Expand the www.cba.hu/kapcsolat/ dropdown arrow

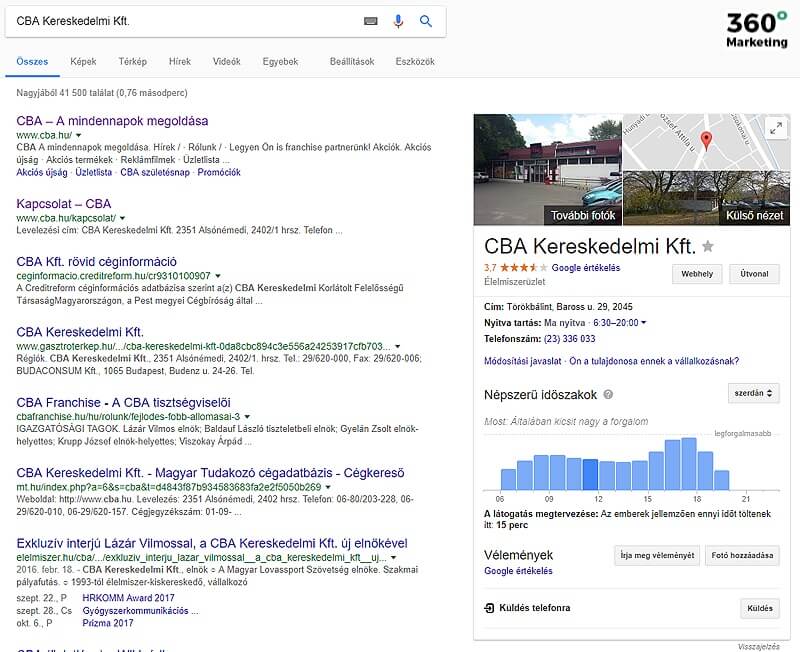pos(122,218)
